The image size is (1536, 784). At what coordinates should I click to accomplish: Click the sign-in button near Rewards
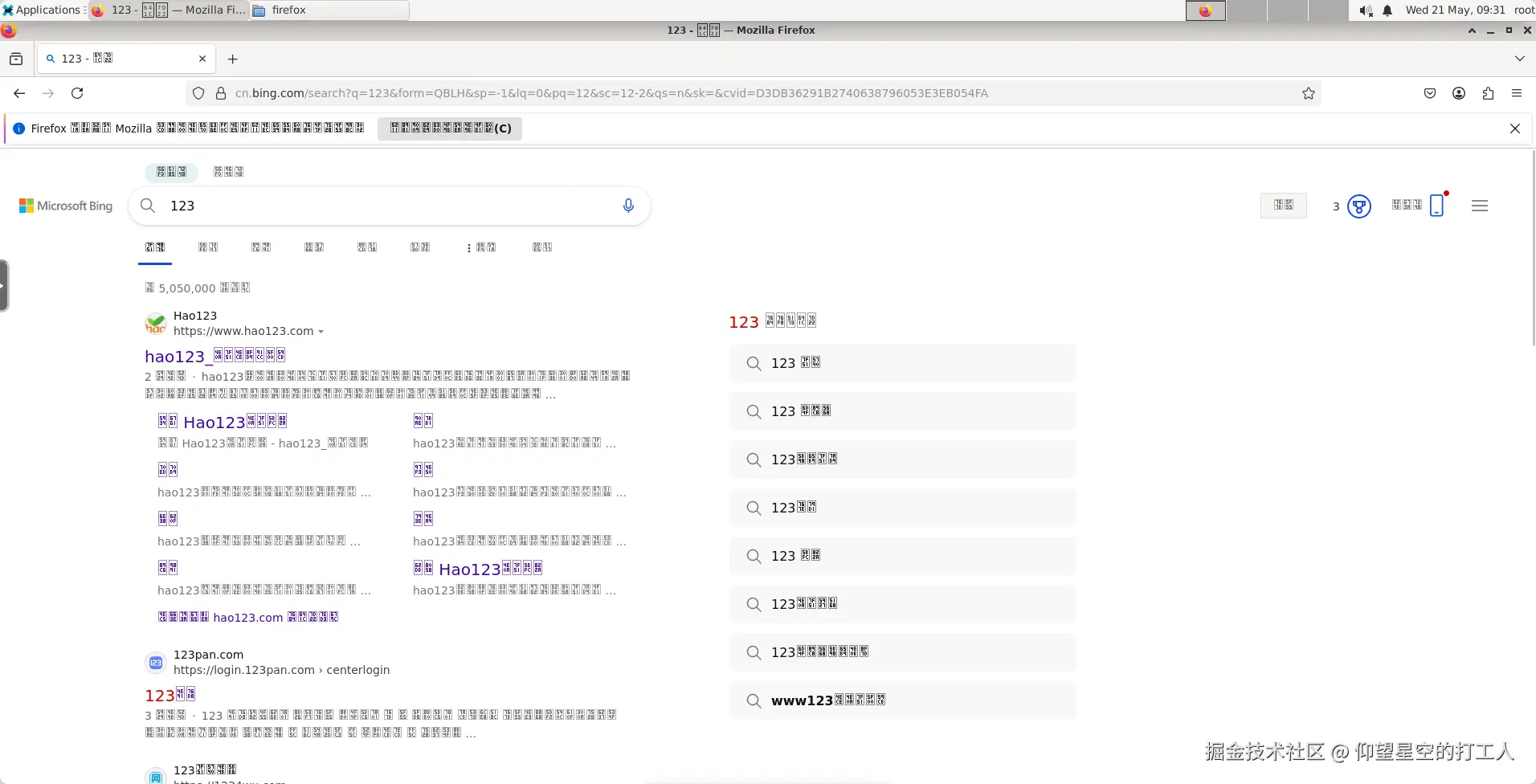coord(1284,206)
